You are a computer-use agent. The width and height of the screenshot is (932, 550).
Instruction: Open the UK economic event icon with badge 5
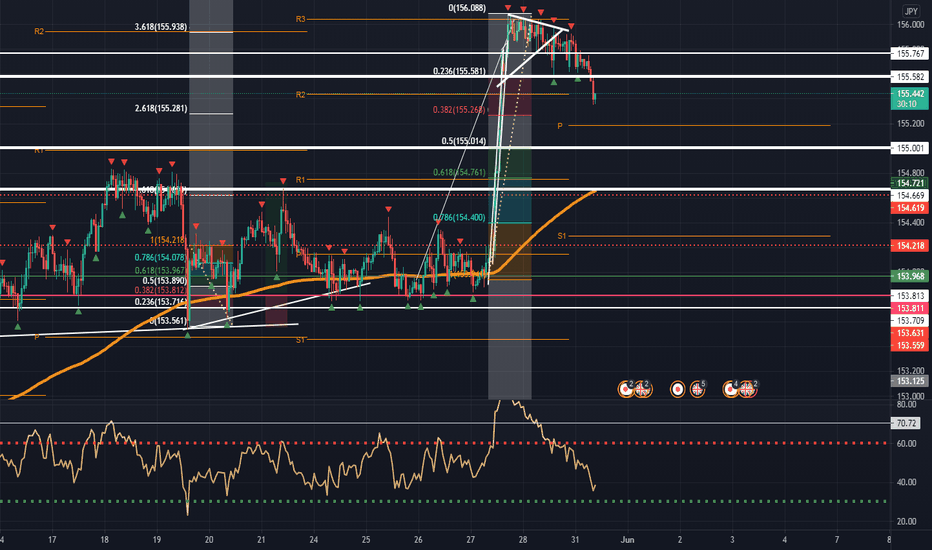tap(697, 389)
